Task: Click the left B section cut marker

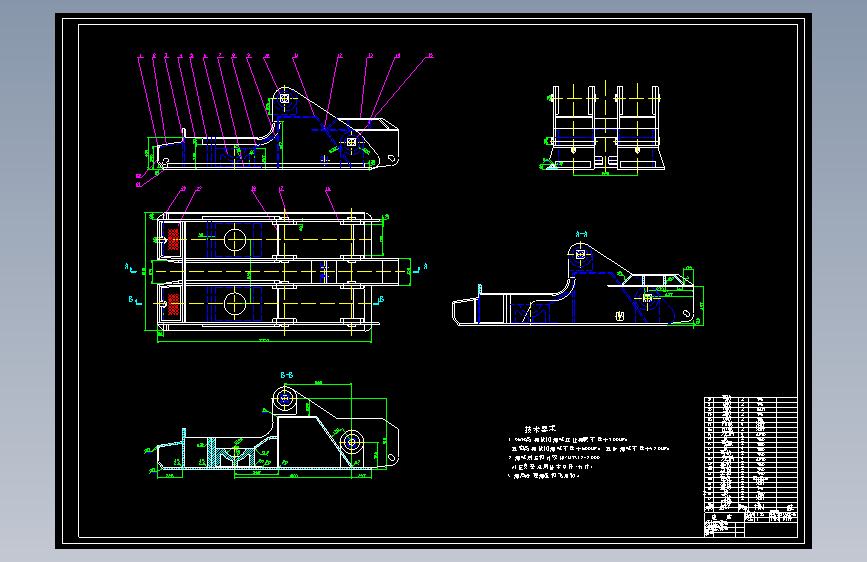Action: (134, 300)
